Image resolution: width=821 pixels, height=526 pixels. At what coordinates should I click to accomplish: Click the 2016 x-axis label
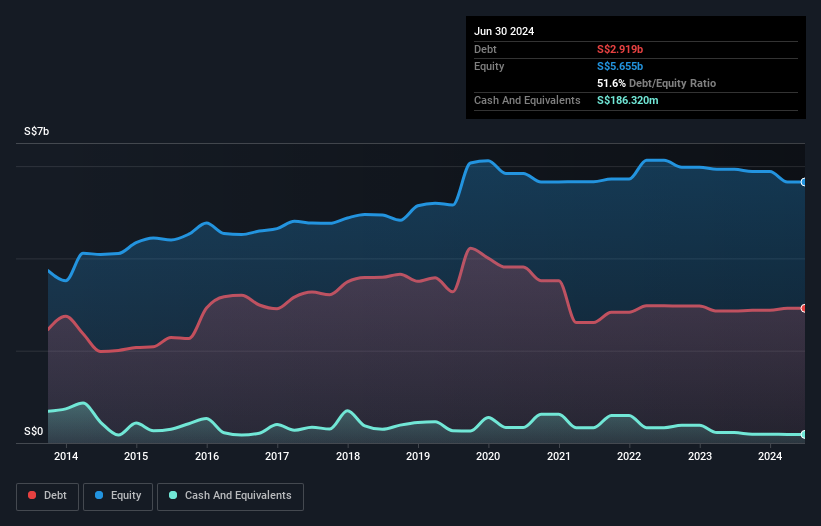(x=207, y=456)
